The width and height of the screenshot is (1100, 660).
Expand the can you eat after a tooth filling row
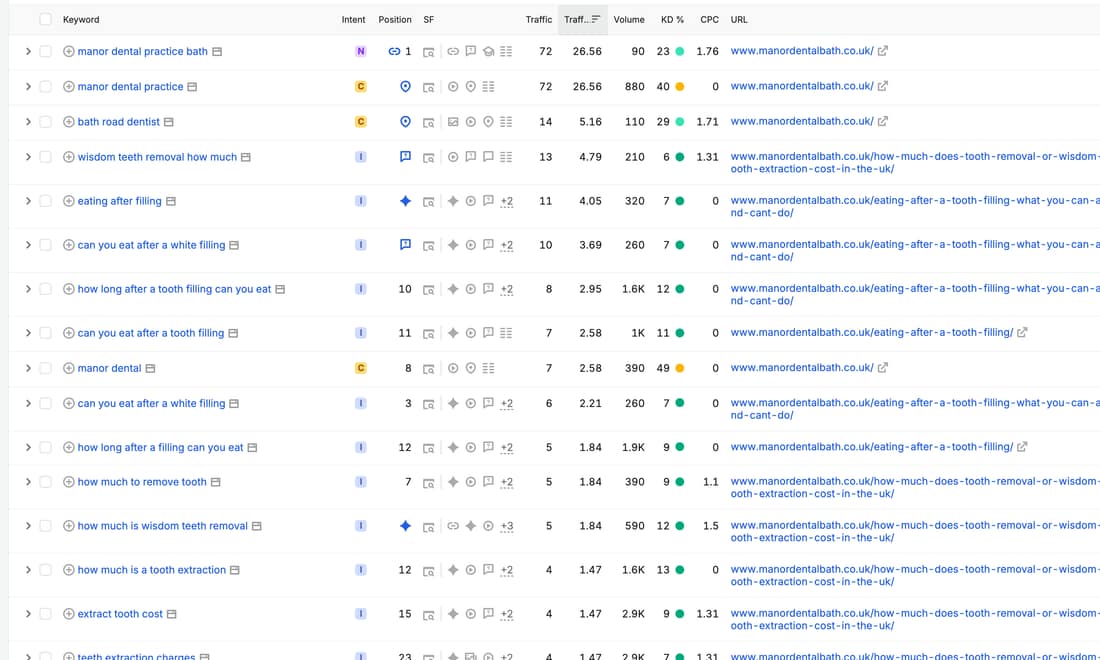click(x=28, y=333)
